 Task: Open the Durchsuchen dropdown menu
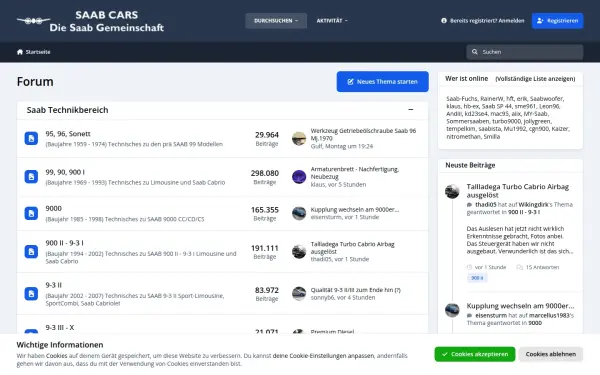point(276,21)
